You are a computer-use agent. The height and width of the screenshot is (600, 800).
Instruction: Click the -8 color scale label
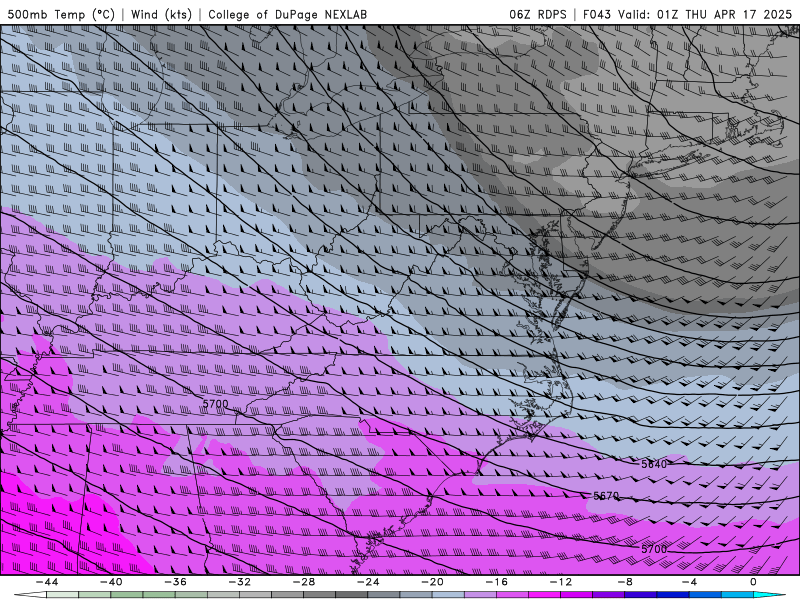click(x=625, y=582)
